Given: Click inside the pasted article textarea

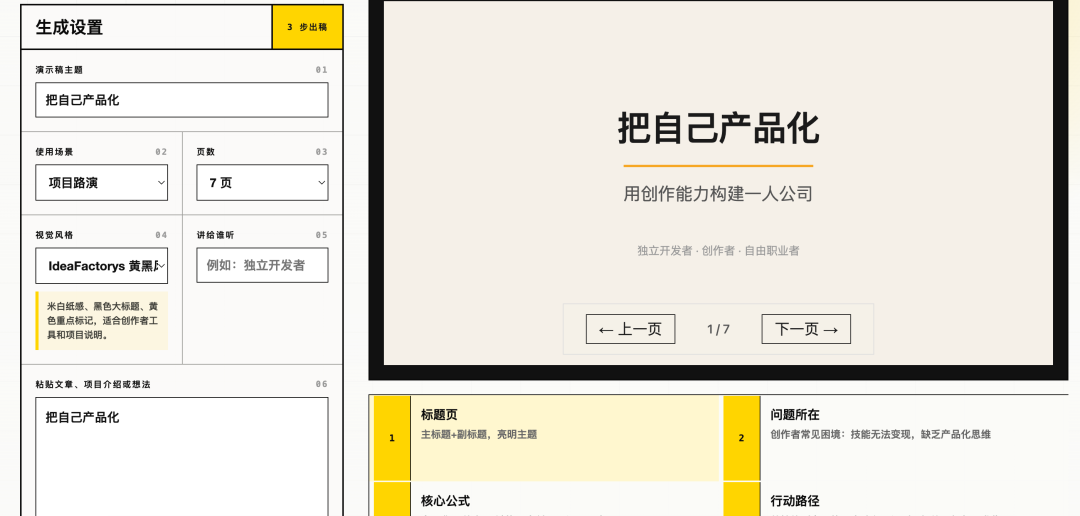Looking at the screenshot, I should (182, 456).
